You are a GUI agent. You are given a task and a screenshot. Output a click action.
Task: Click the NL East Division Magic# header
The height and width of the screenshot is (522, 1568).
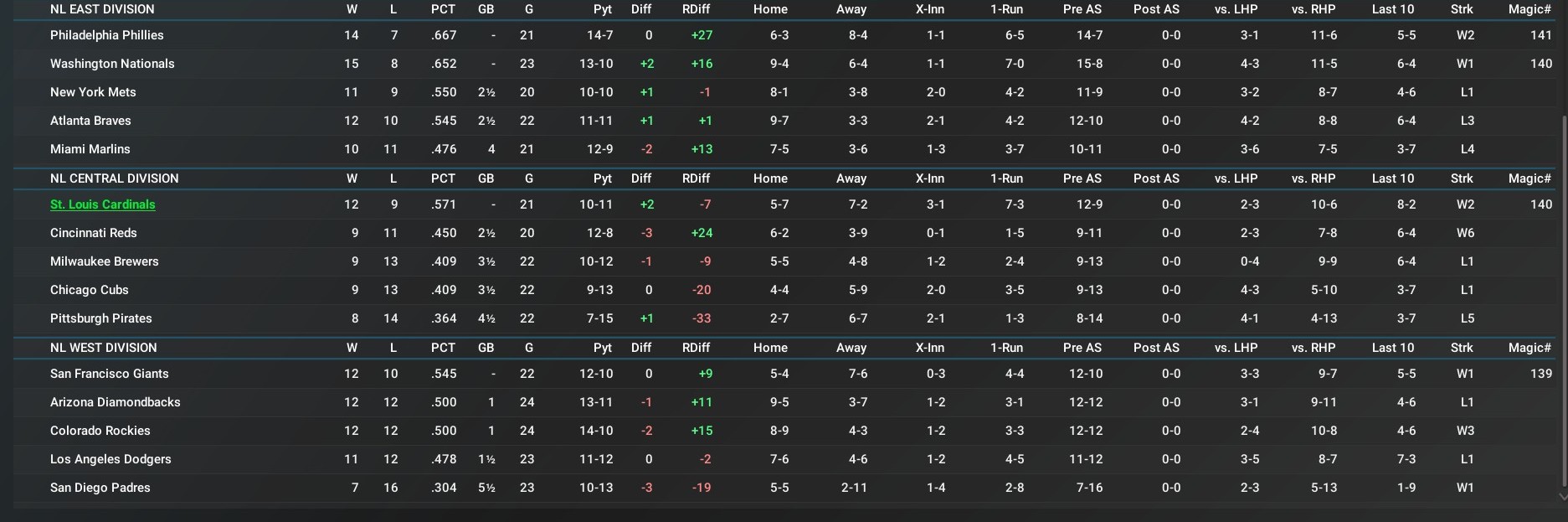coord(1529,9)
